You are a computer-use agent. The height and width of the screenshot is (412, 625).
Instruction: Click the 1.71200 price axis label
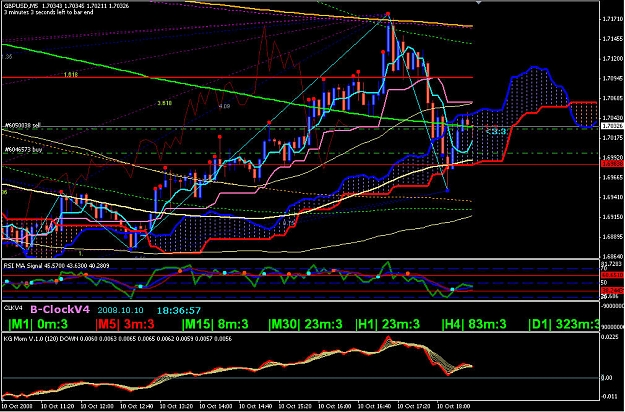(x=613, y=59)
